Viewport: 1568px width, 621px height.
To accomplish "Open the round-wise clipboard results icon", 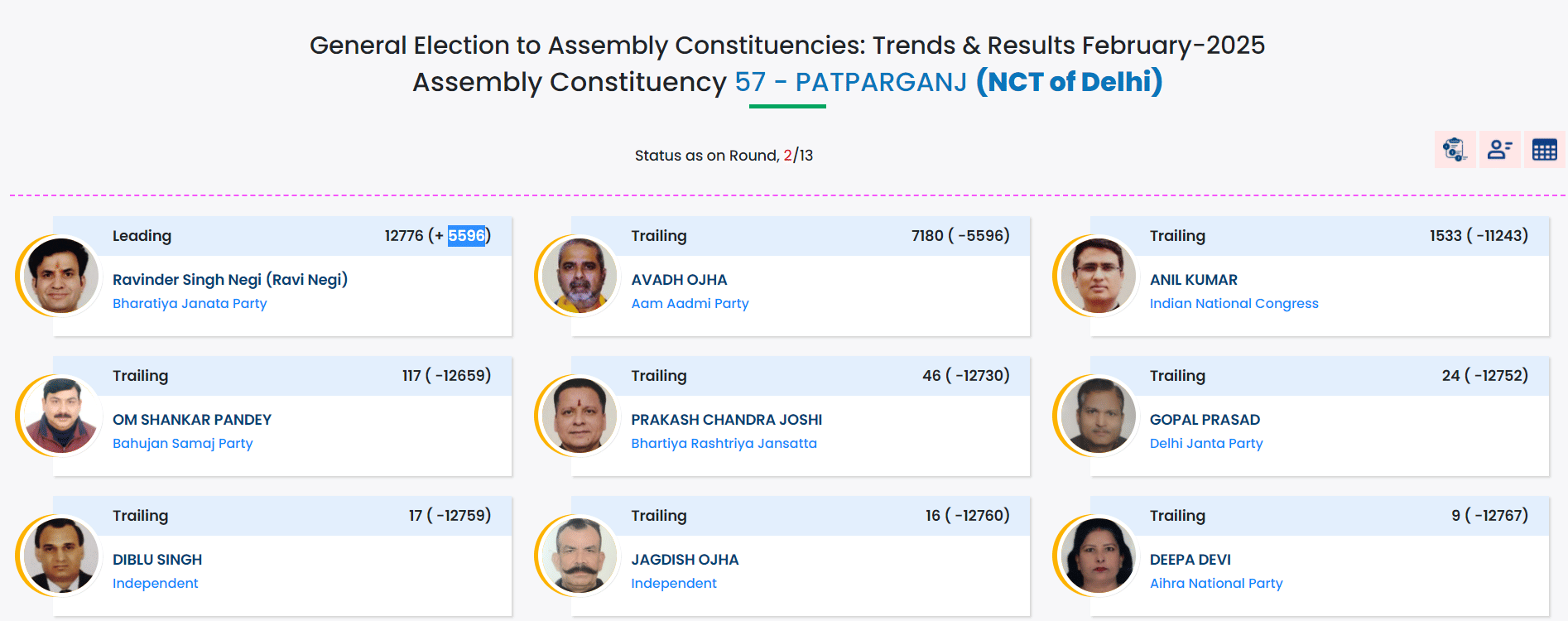I will click(1455, 150).
